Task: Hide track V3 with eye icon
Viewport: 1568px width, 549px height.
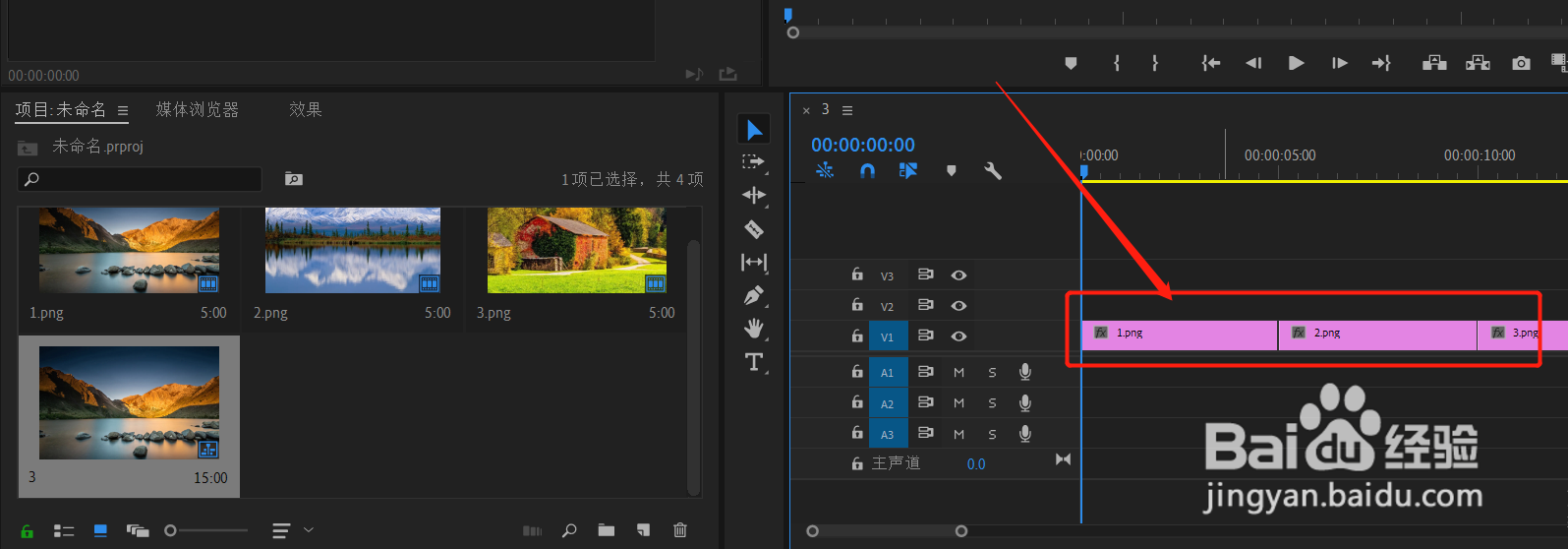Action: click(x=958, y=275)
